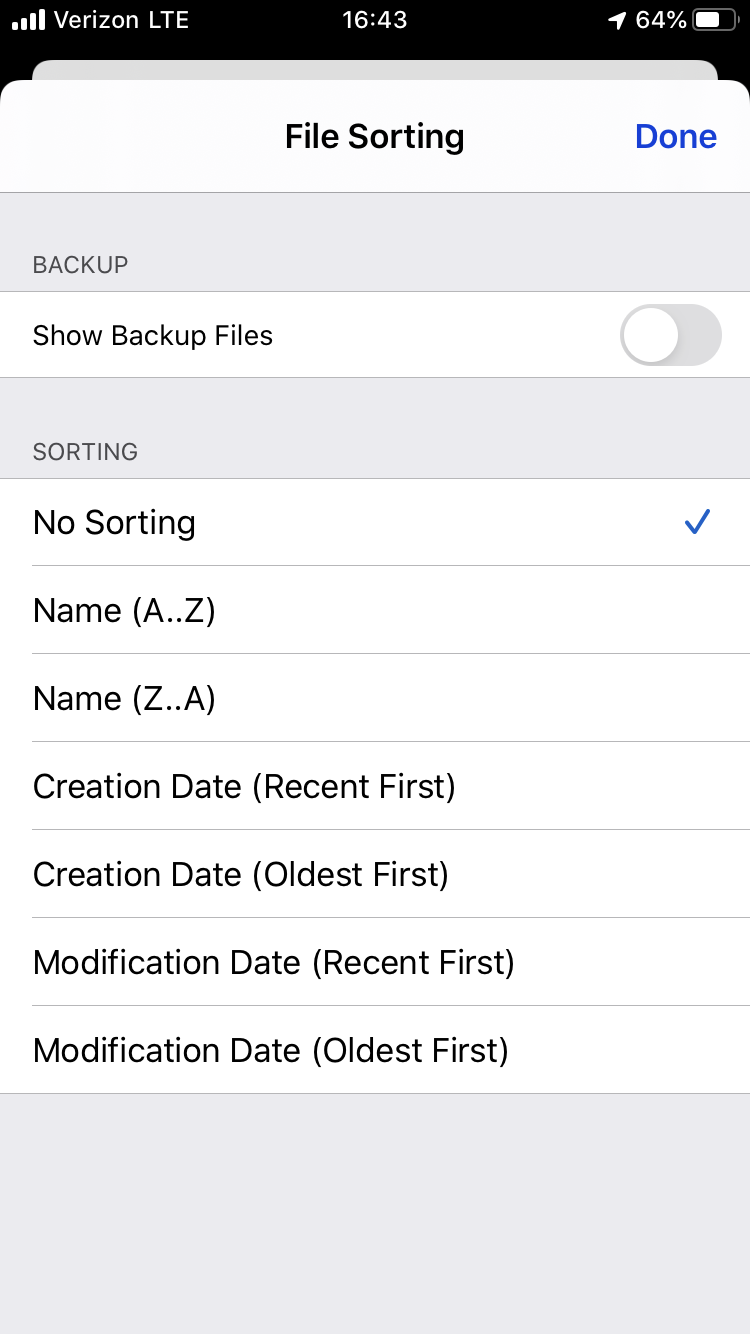Tap the cellular signal bars indicator
This screenshot has height=1334, width=750.
point(26,19)
